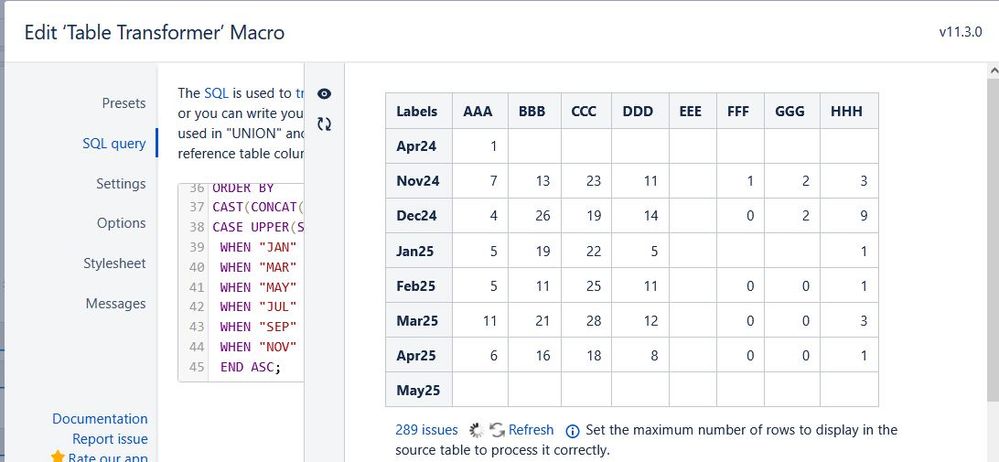
Task: Select the Dec24 row label
Action: [x=417, y=215]
